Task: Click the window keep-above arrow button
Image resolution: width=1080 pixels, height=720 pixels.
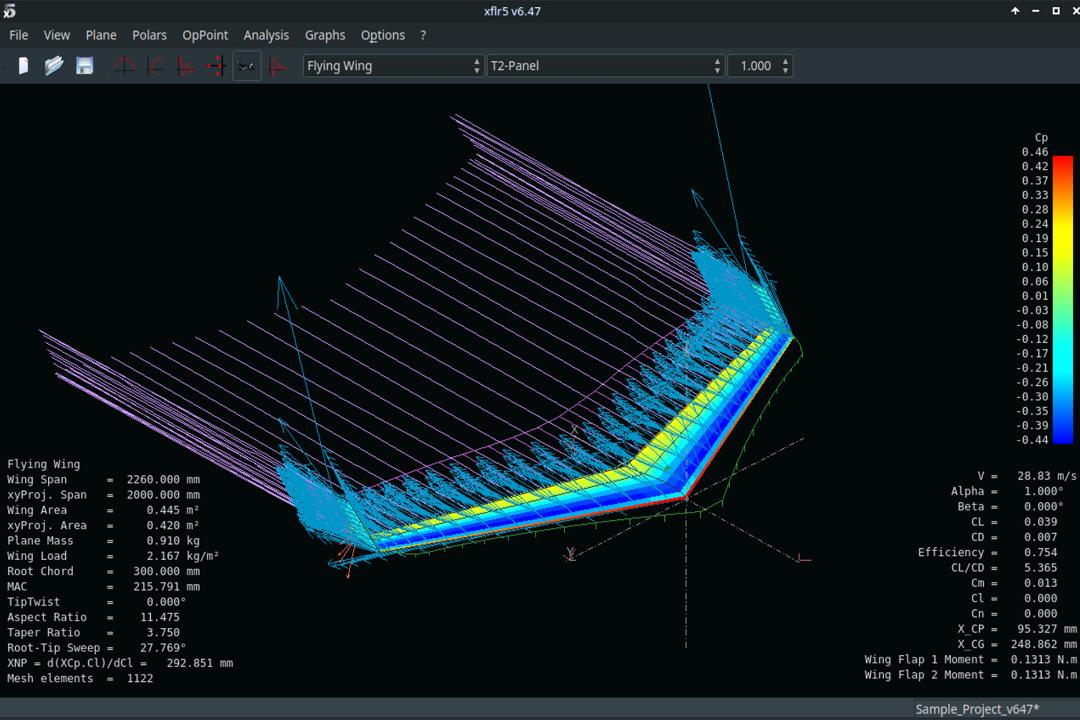Action: pyautogui.click(x=1015, y=11)
